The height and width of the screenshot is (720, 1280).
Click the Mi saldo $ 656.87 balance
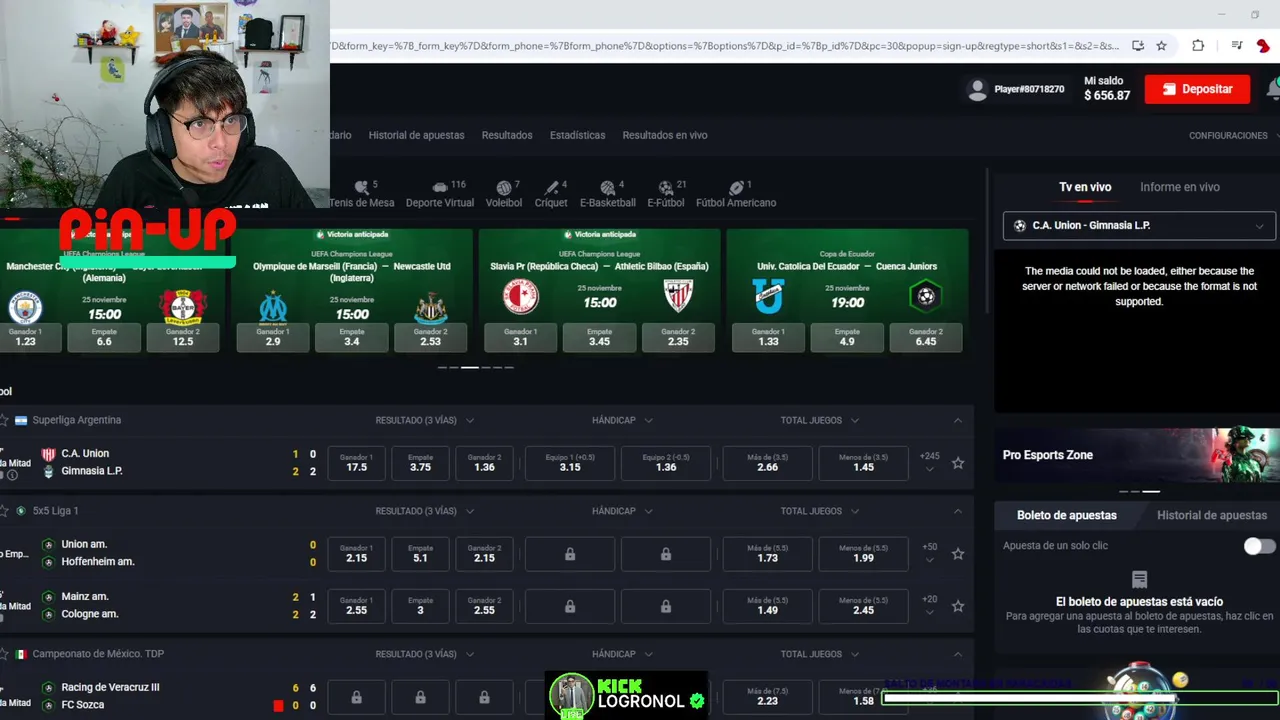[1107, 89]
